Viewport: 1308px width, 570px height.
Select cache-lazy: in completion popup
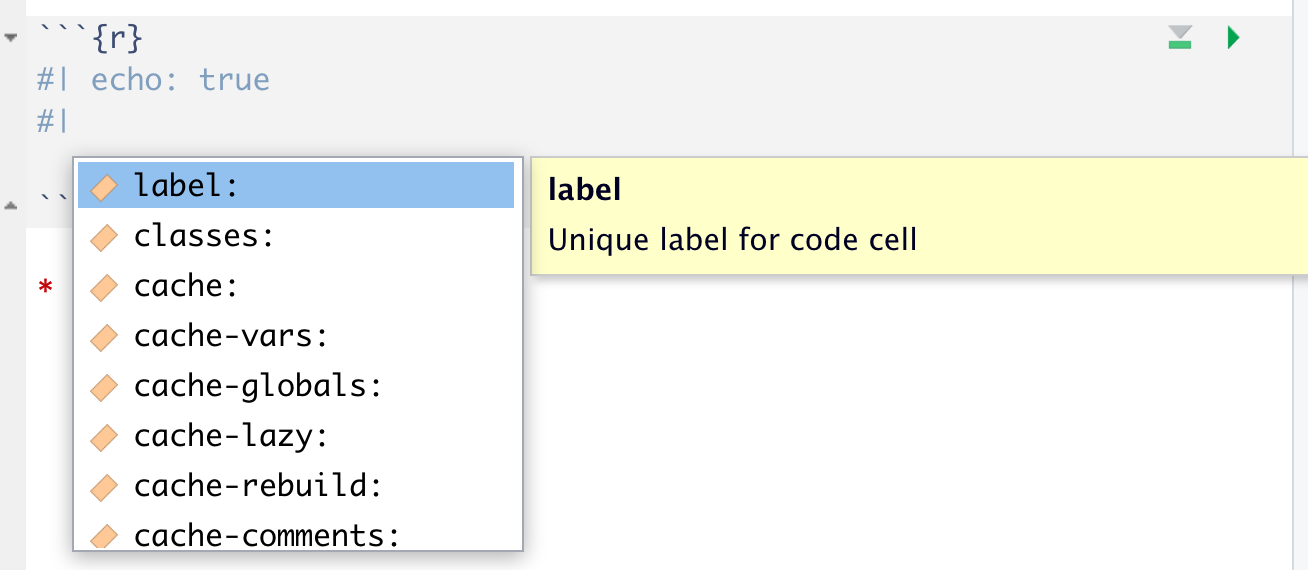coord(231,436)
